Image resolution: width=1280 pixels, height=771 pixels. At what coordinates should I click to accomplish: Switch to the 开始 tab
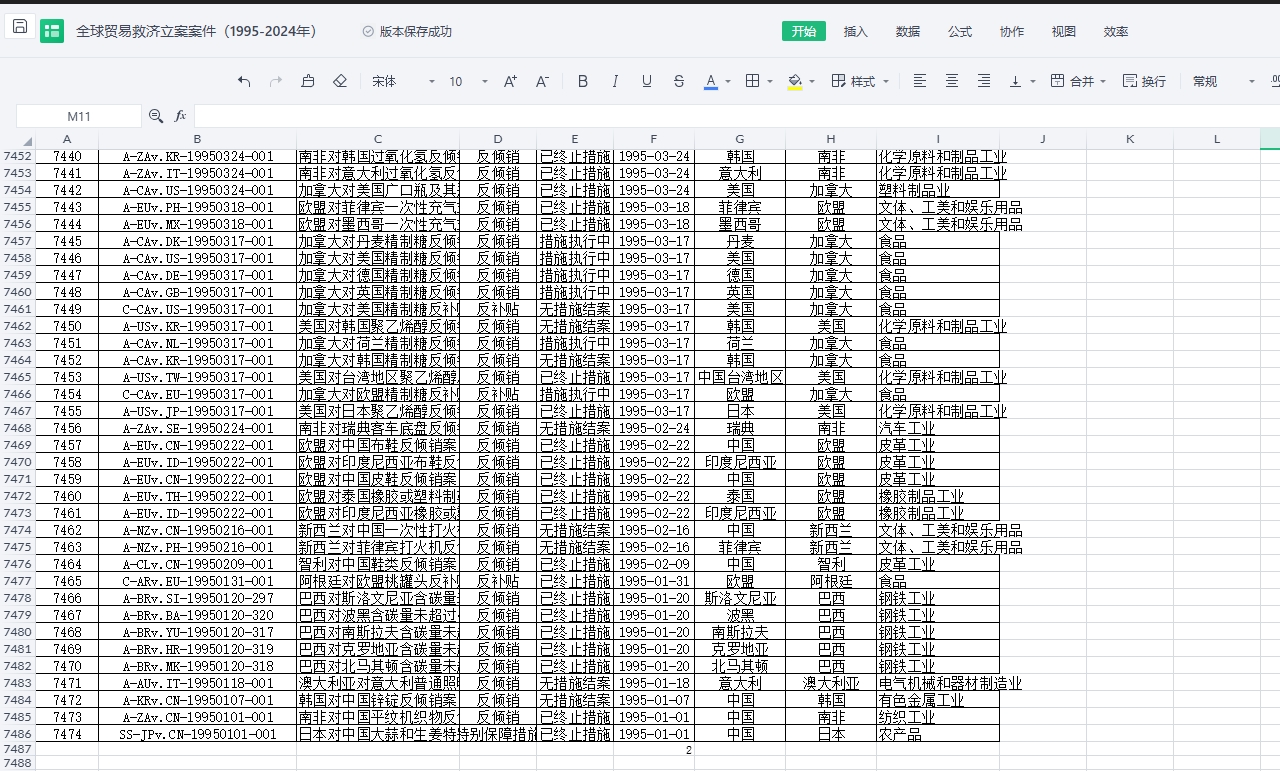pyautogui.click(x=804, y=31)
